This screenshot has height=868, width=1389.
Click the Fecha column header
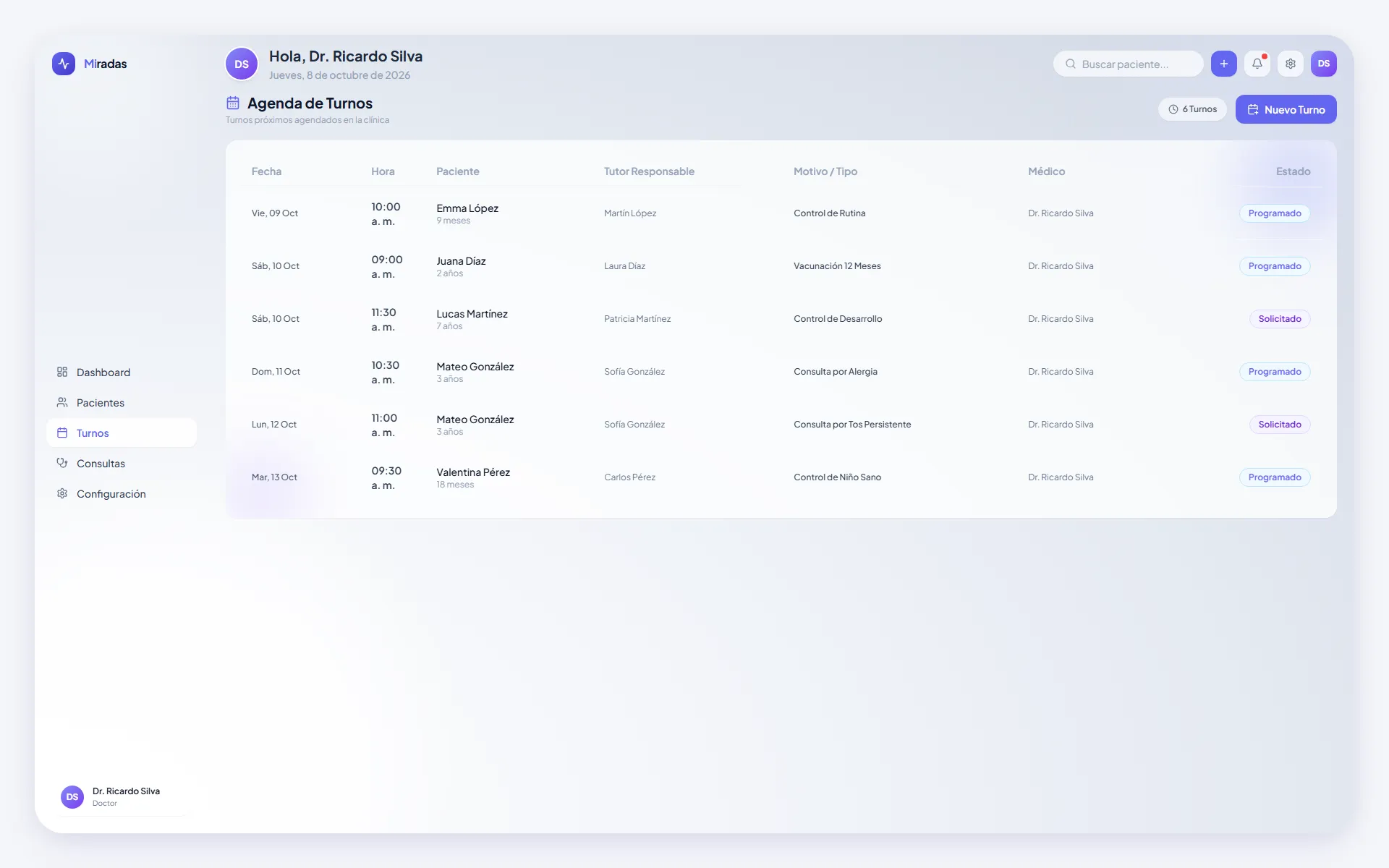click(x=266, y=171)
